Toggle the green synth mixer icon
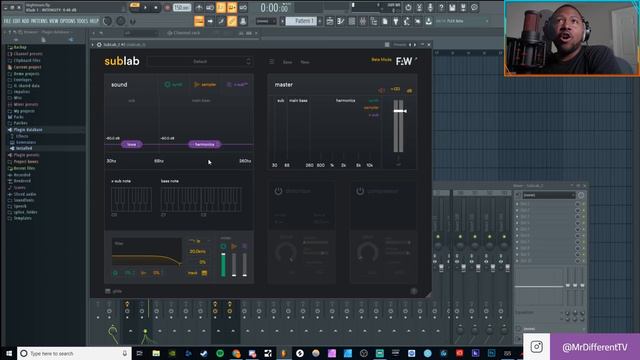Image resolution: width=640 pixels, height=360 pixels. click(223, 246)
